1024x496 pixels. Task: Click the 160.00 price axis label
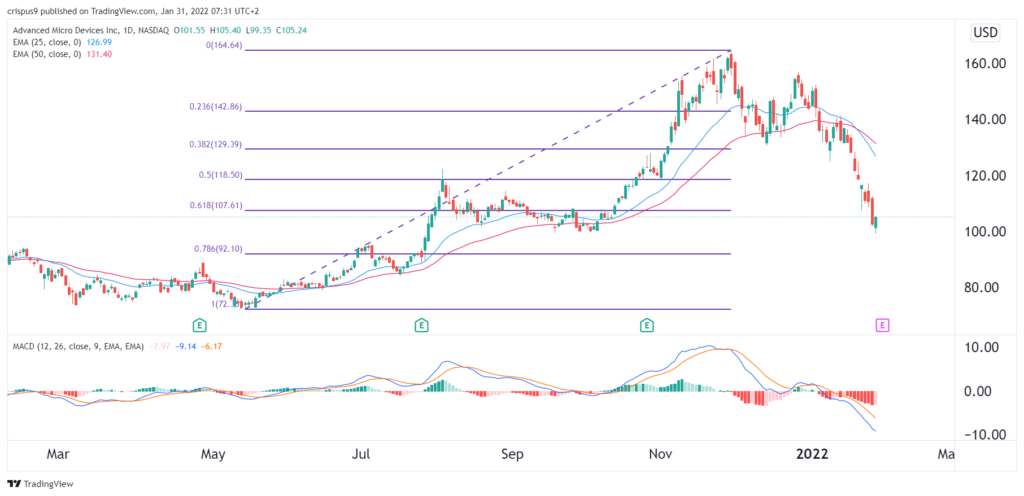pyautogui.click(x=987, y=63)
